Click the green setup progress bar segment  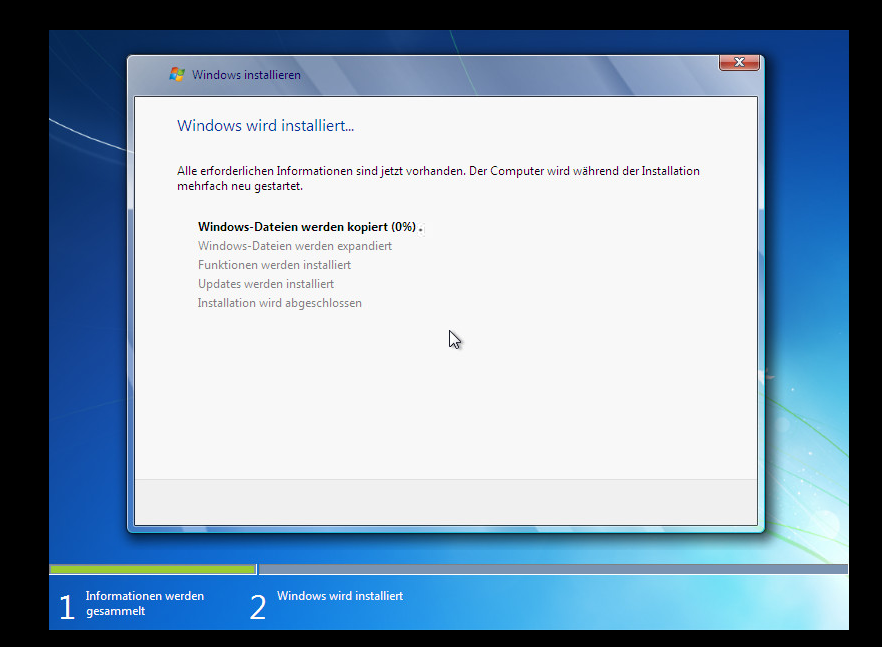pos(153,569)
